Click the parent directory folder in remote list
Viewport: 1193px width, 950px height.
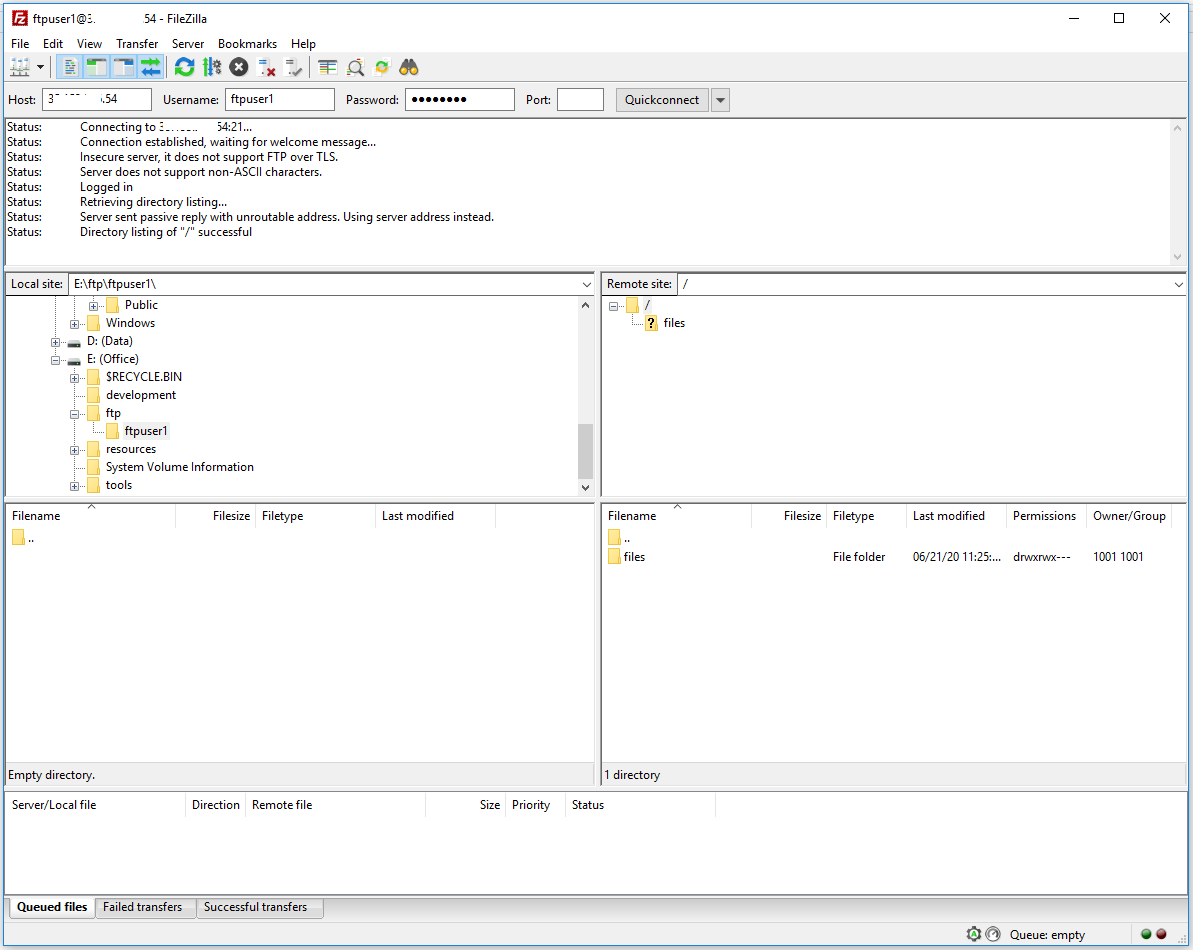click(x=615, y=539)
